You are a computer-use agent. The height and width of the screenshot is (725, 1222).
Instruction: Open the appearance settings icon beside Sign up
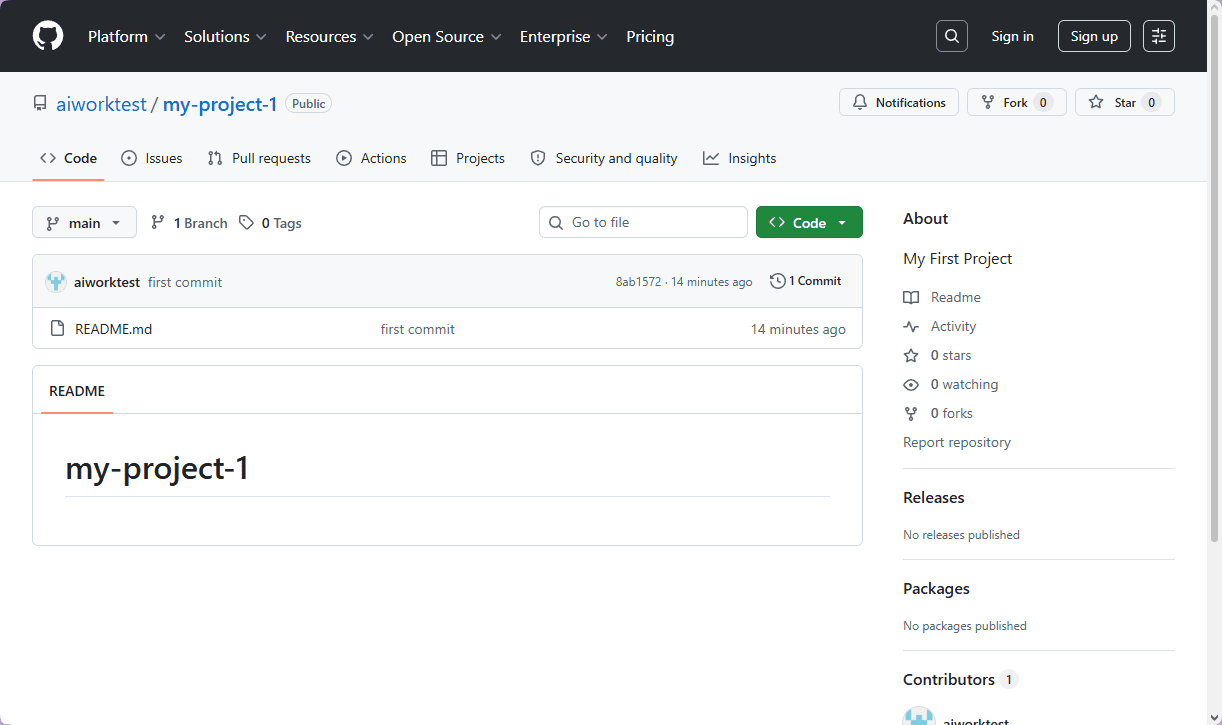pyautogui.click(x=1159, y=36)
